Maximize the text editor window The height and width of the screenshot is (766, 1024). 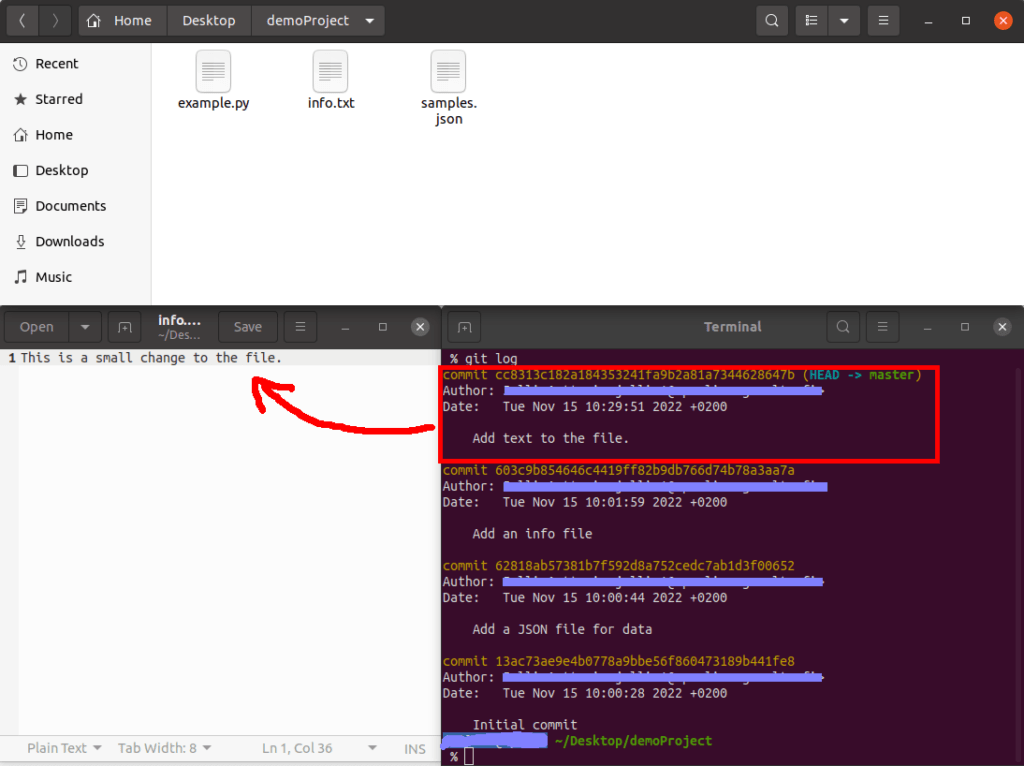(383, 327)
